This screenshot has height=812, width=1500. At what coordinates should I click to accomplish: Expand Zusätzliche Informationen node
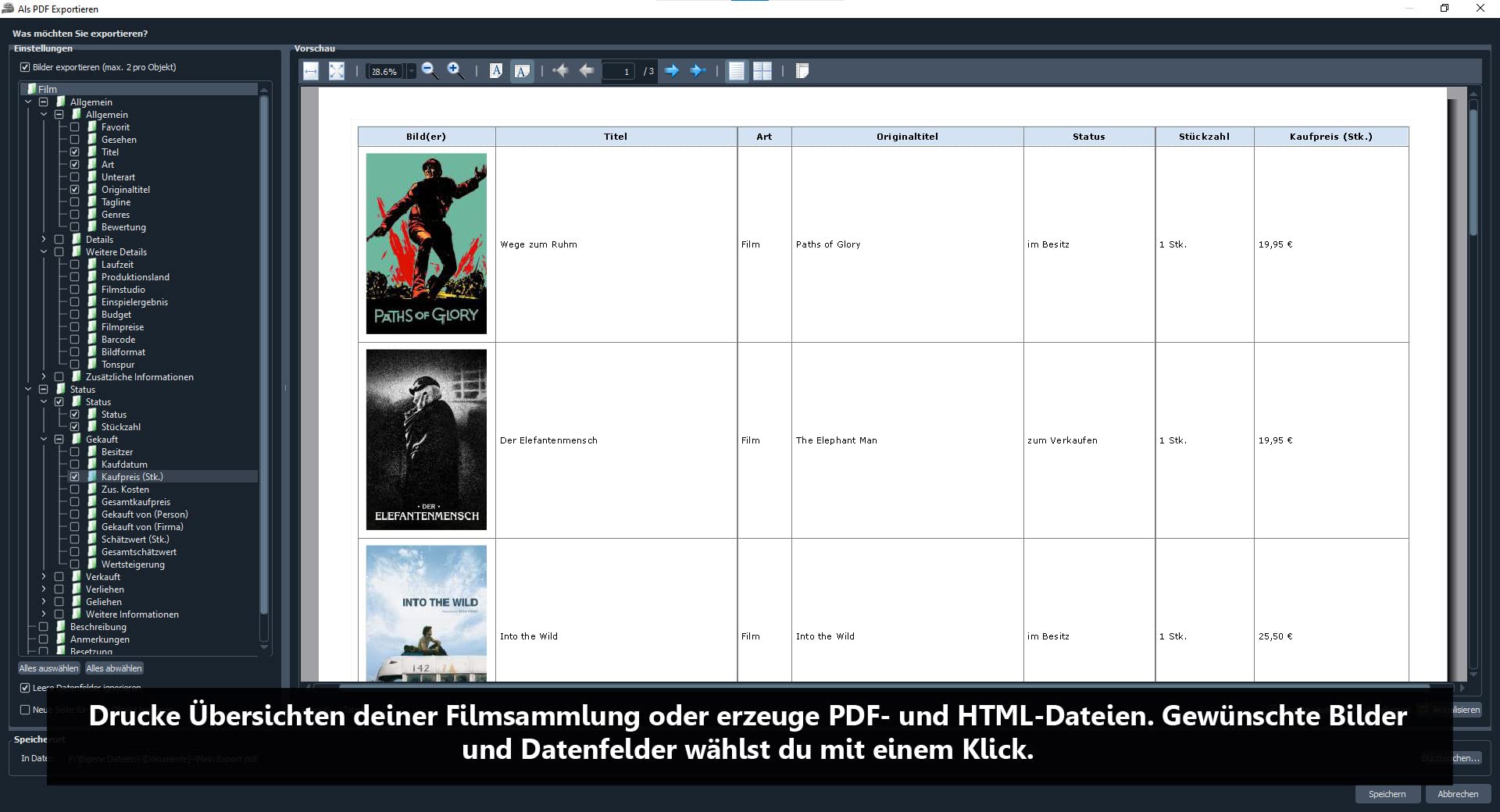pos(44,377)
